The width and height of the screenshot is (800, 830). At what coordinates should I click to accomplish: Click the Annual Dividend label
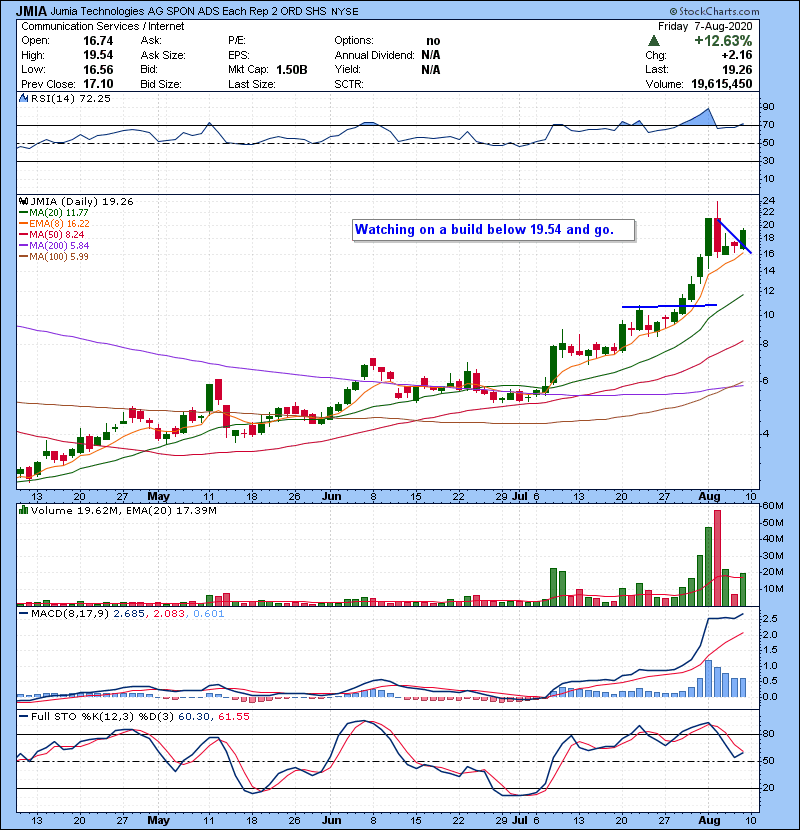374,55
